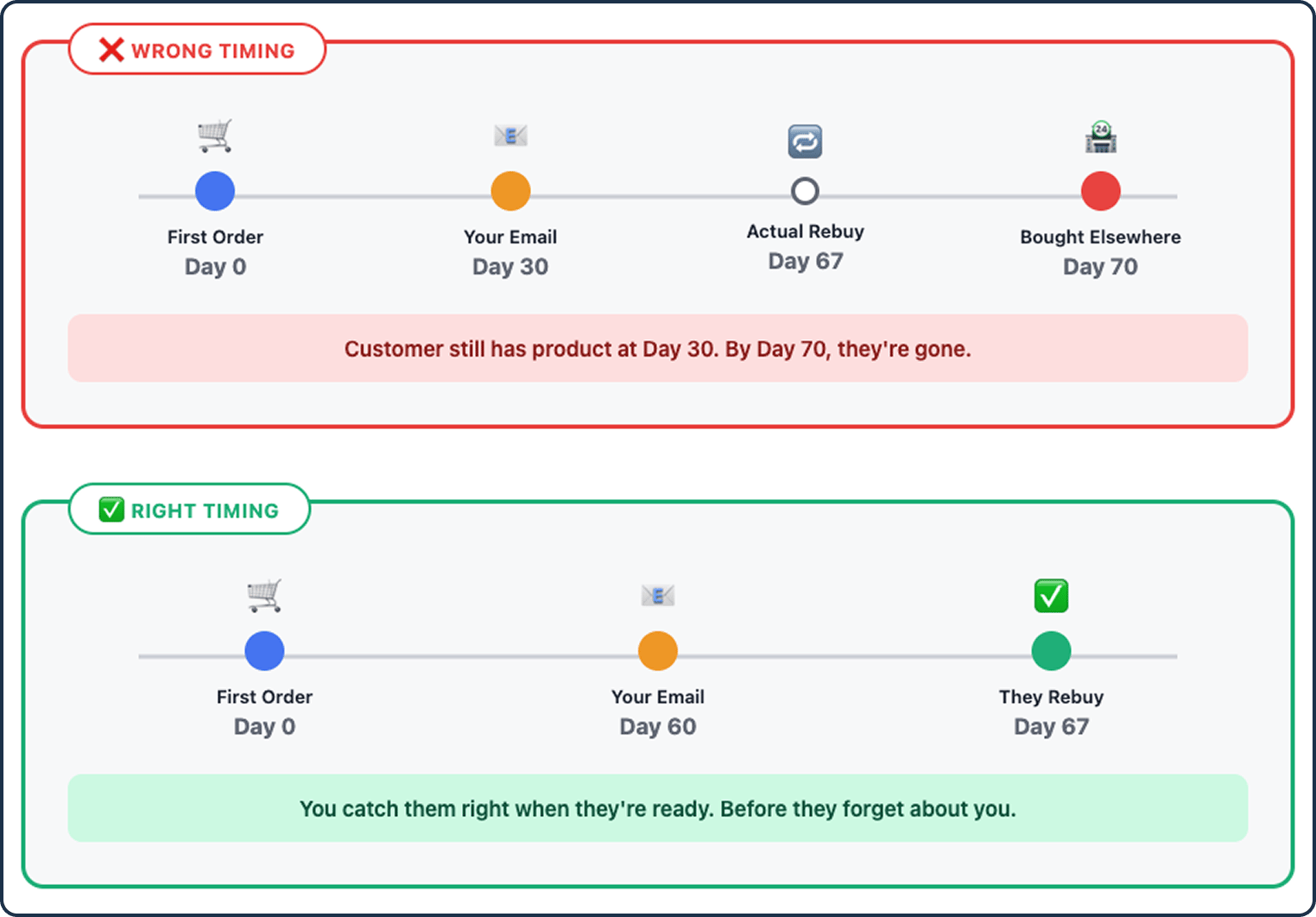Select the orange Your Email Day 30 marker
1316x917 pixels.
pyautogui.click(x=510, y=192)
